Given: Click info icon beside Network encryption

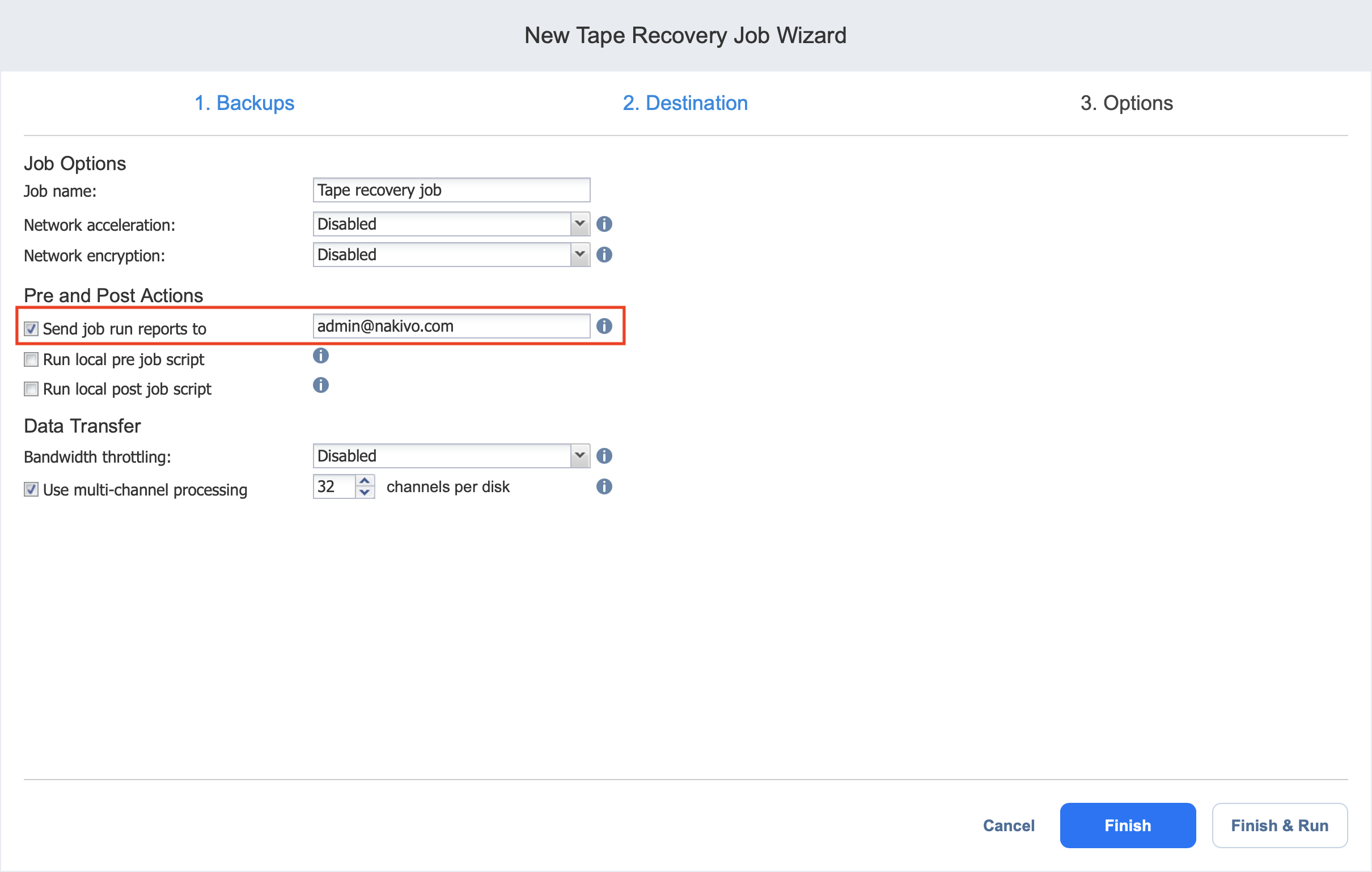Looking at the screenshot, I should click(x=604, y=255).
